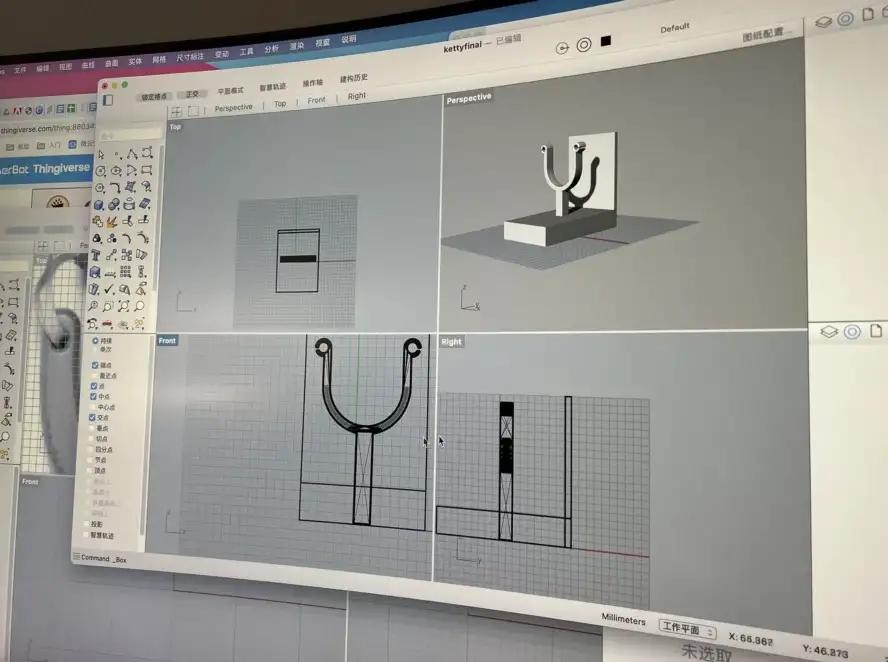Click the checkmark Check objects tool

click(x=109, y=289)
